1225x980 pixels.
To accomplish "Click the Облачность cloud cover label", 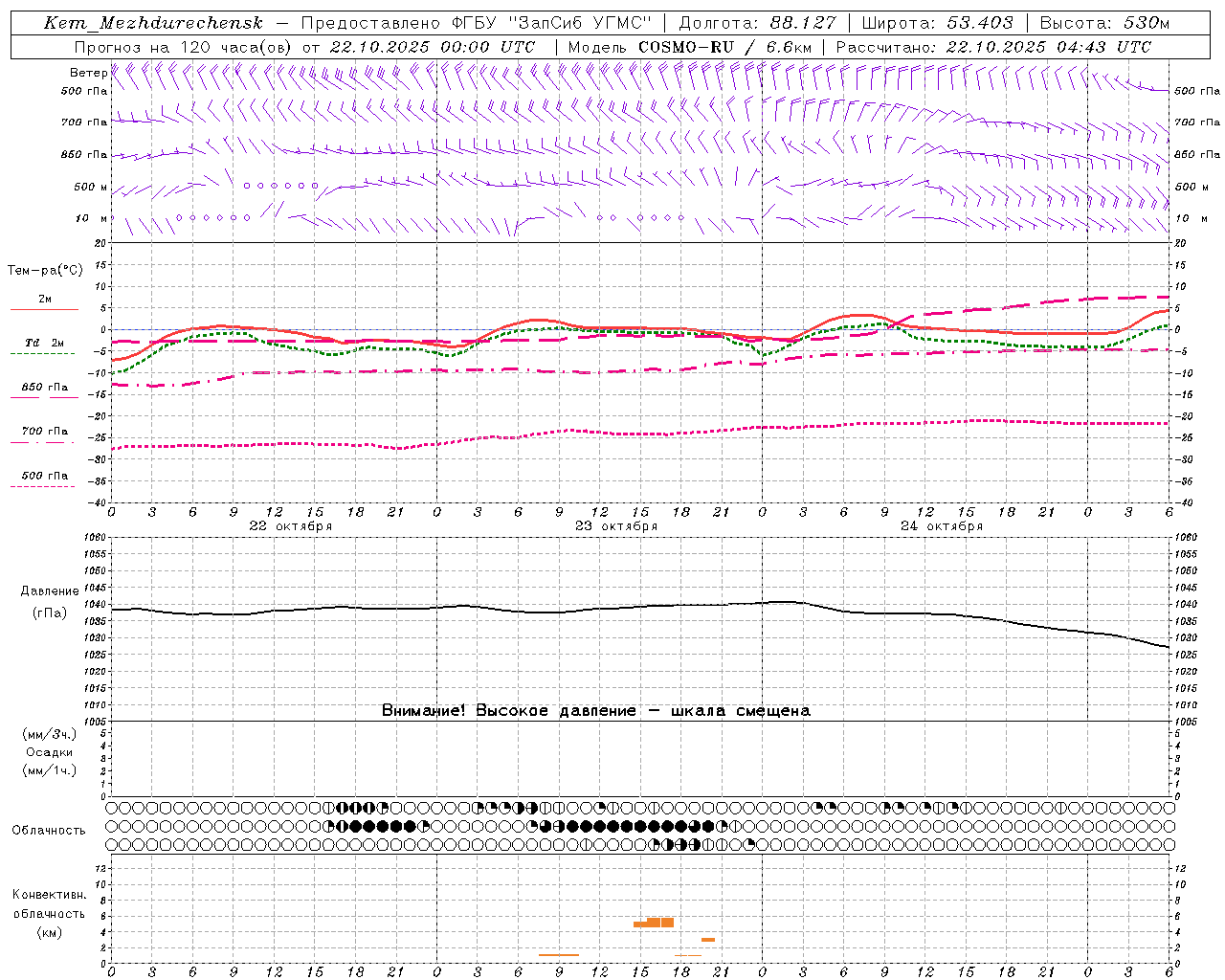I will [x=49, y=831].
